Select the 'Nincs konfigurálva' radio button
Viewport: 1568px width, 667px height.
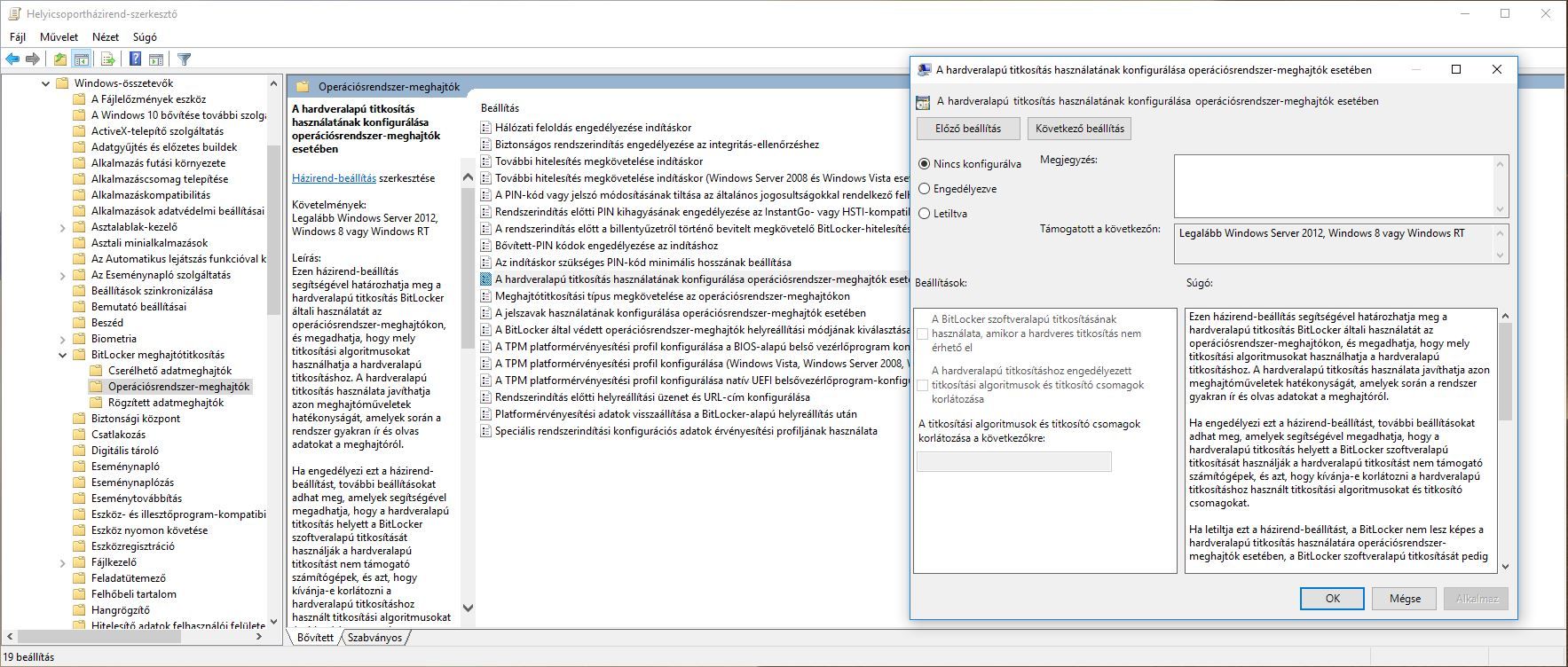coord(925,164)
